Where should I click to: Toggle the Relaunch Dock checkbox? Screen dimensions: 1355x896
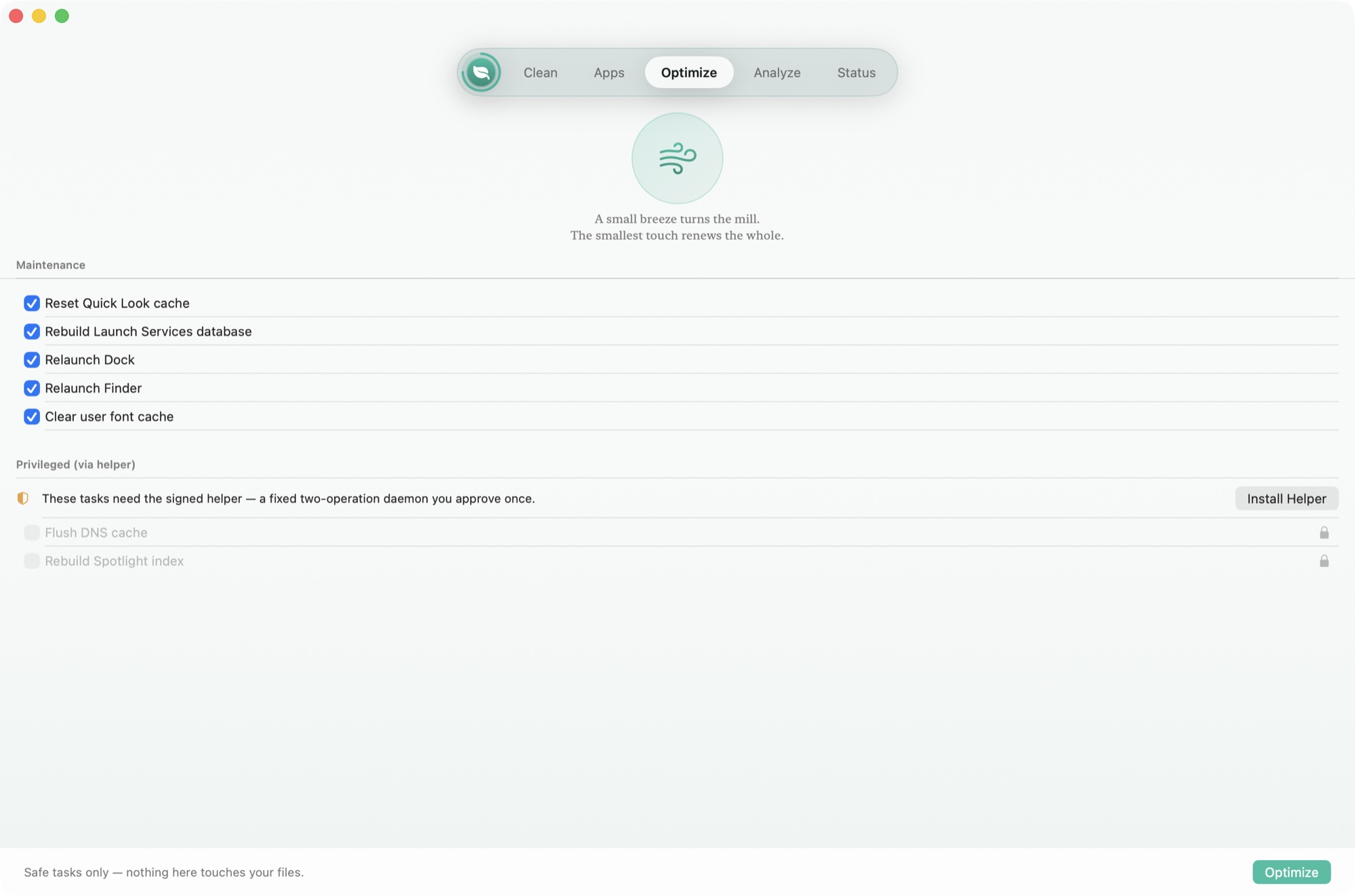(32, 360)
